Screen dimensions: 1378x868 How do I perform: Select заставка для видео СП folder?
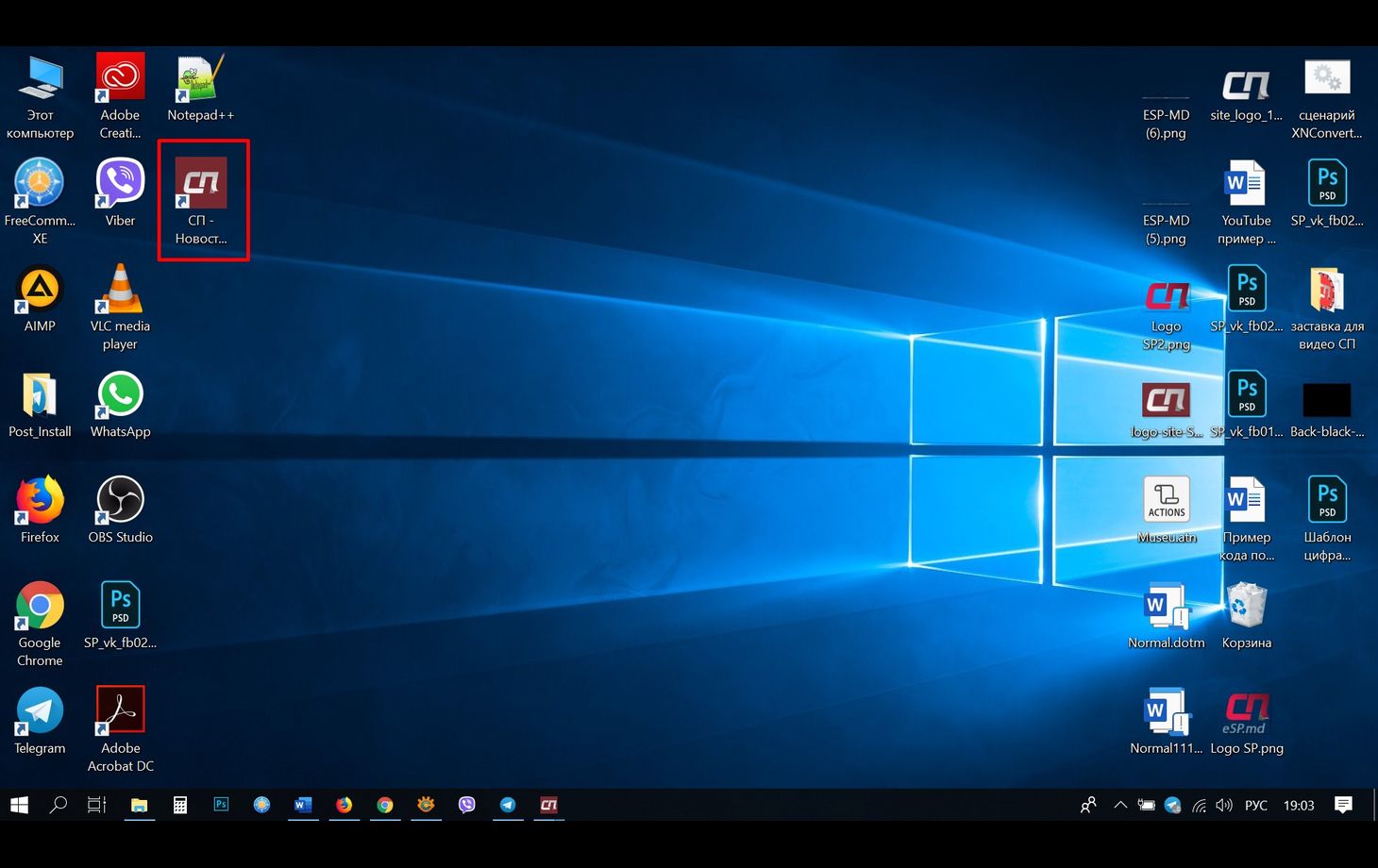[1326, 309]
